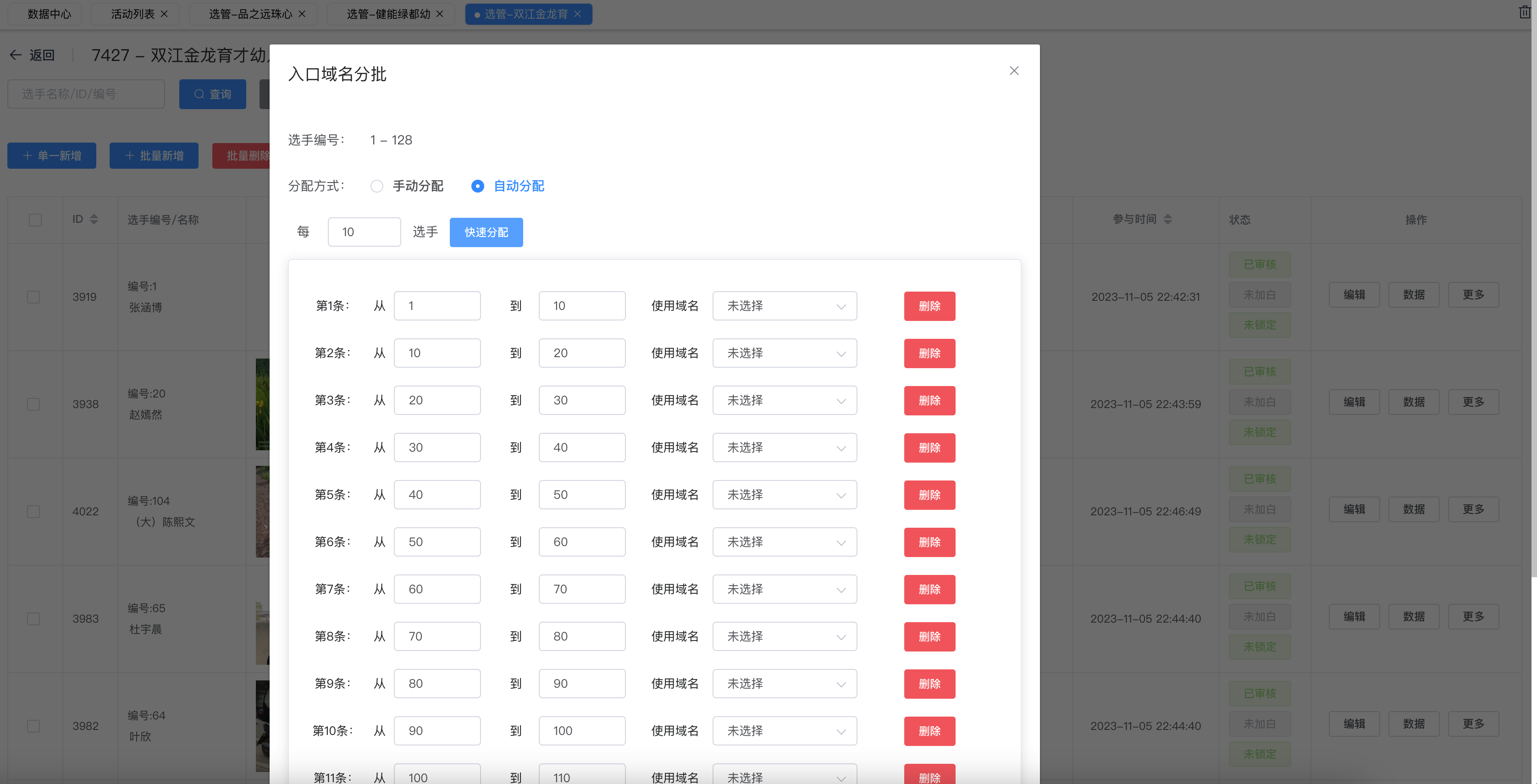Open 使用域名 dropdown for 第5条
Viewport: 1537px width, 784px height.
tap(785, 495)
